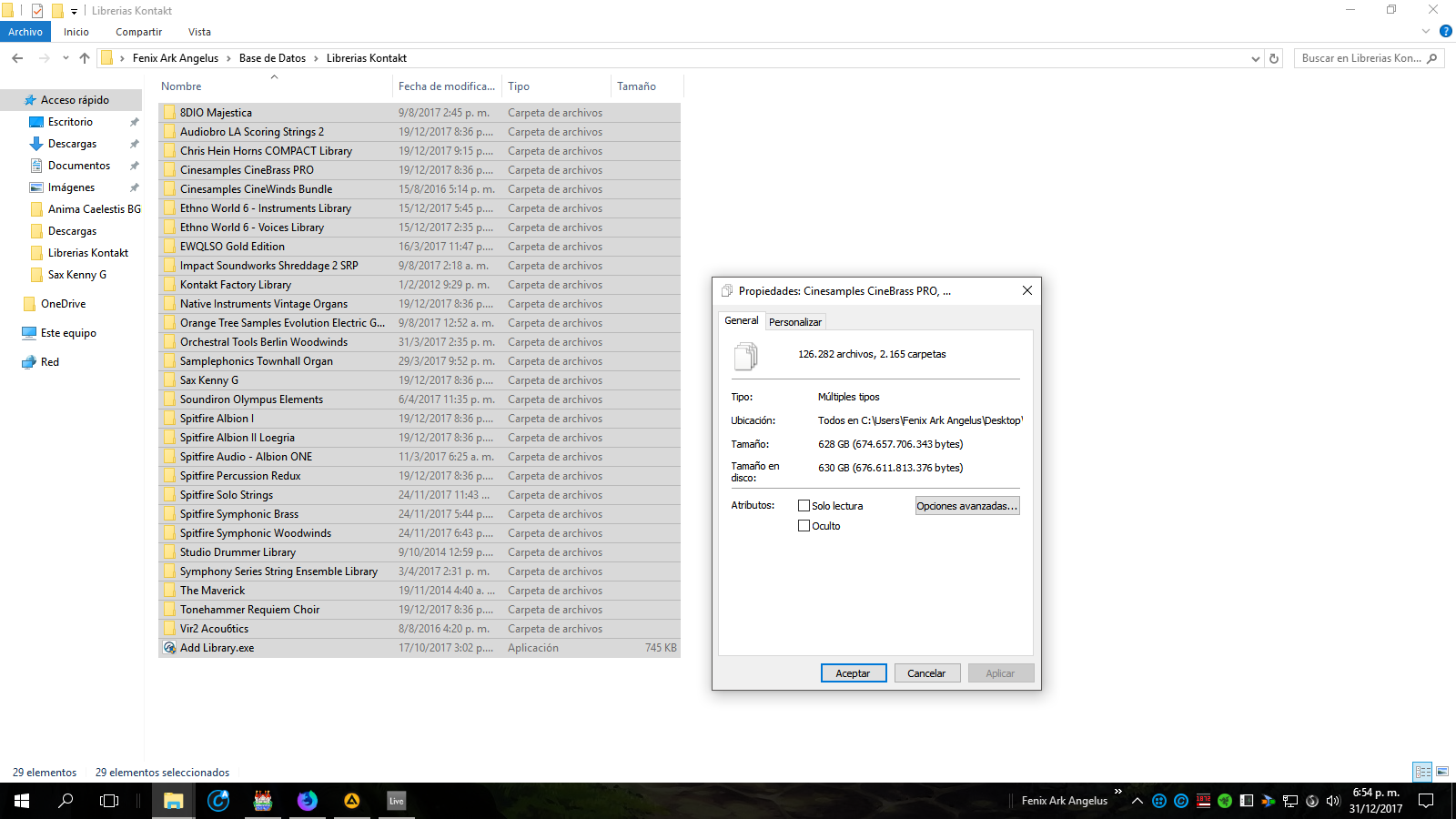Select the Add Library.exe application icon
1456x819 pixels.
169,648
